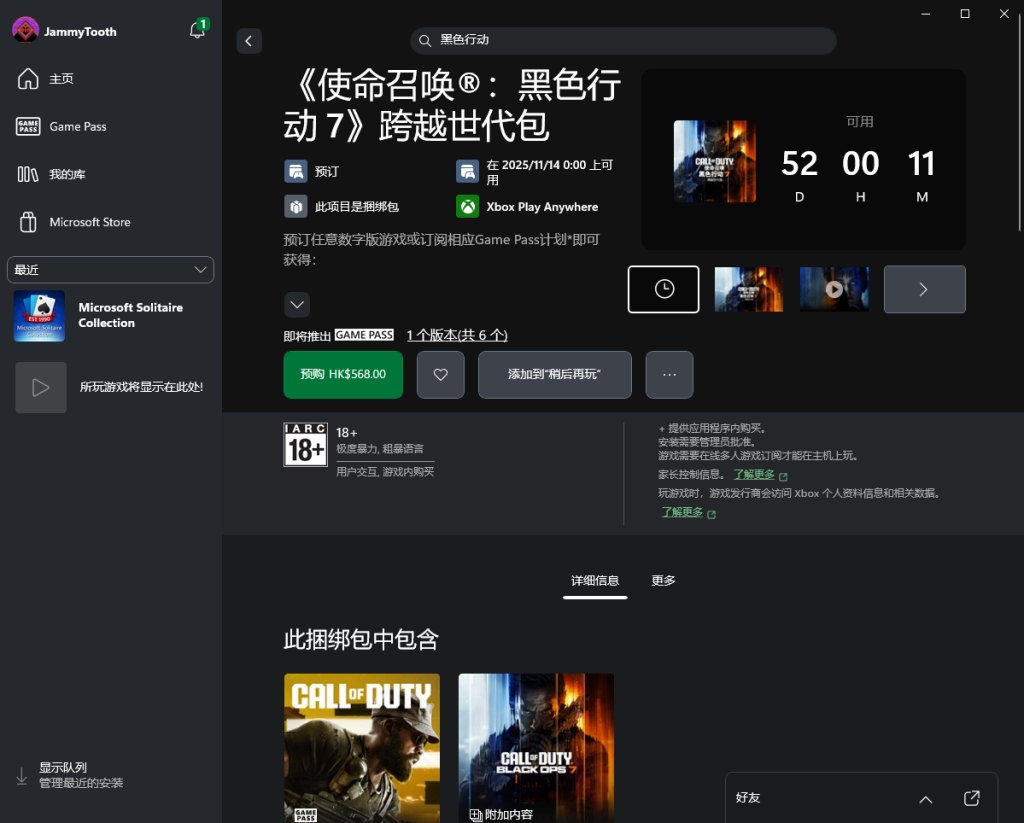Open Microsoft Store from the sidebar
The height and width of the screenshot is (823, 1024).
89,222
